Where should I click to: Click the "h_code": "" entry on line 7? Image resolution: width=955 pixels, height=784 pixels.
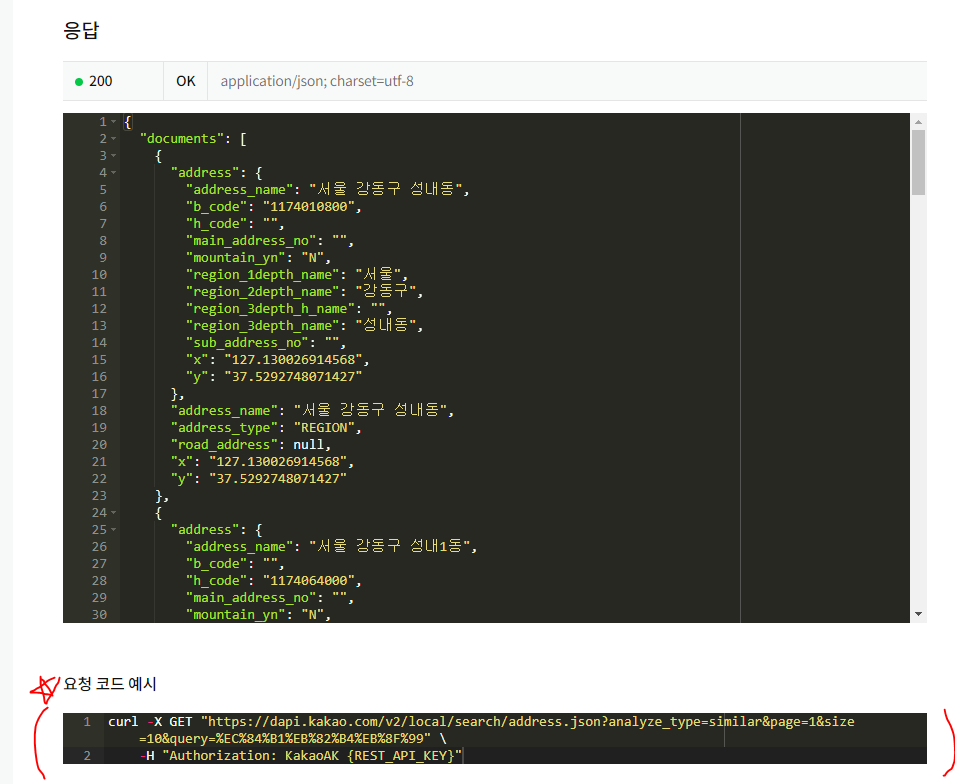click(235, 224)
